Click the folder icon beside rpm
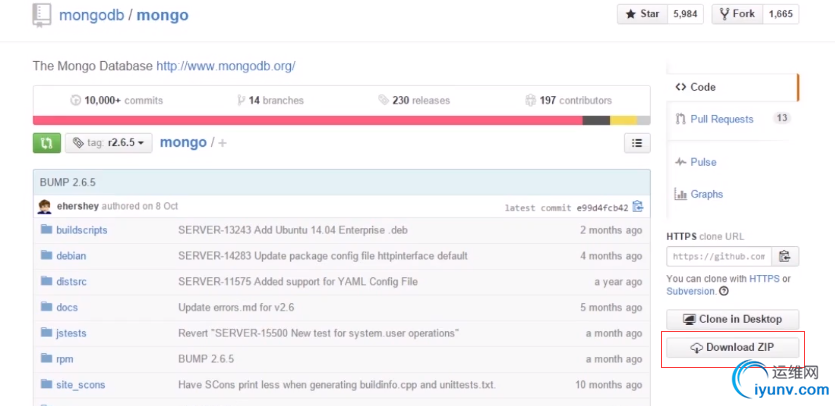 click(x=47, y=359)
